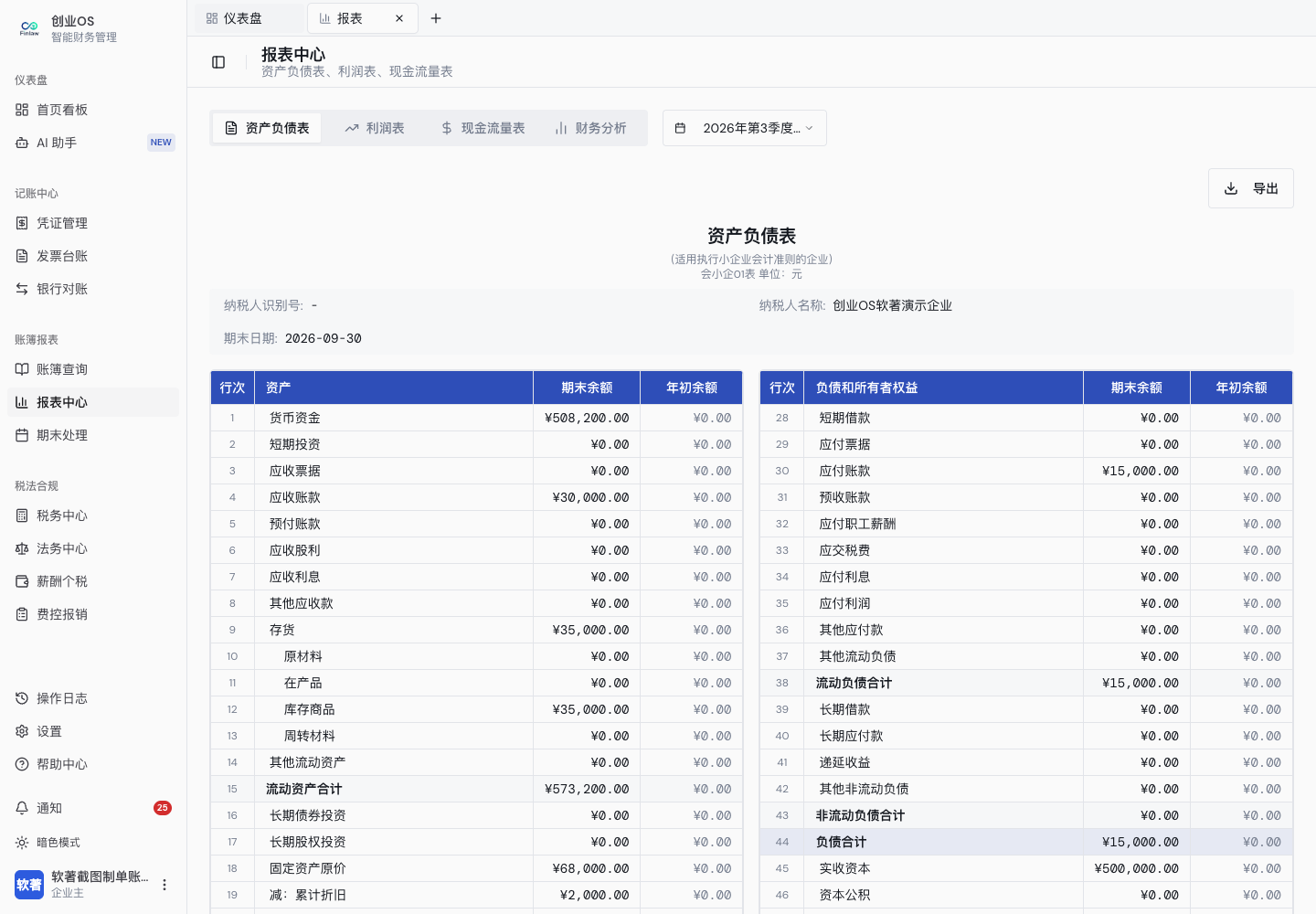Select the 现金流量表 tab
The width and height of the screenshot is (1316, 914).
tap(483, 128)
